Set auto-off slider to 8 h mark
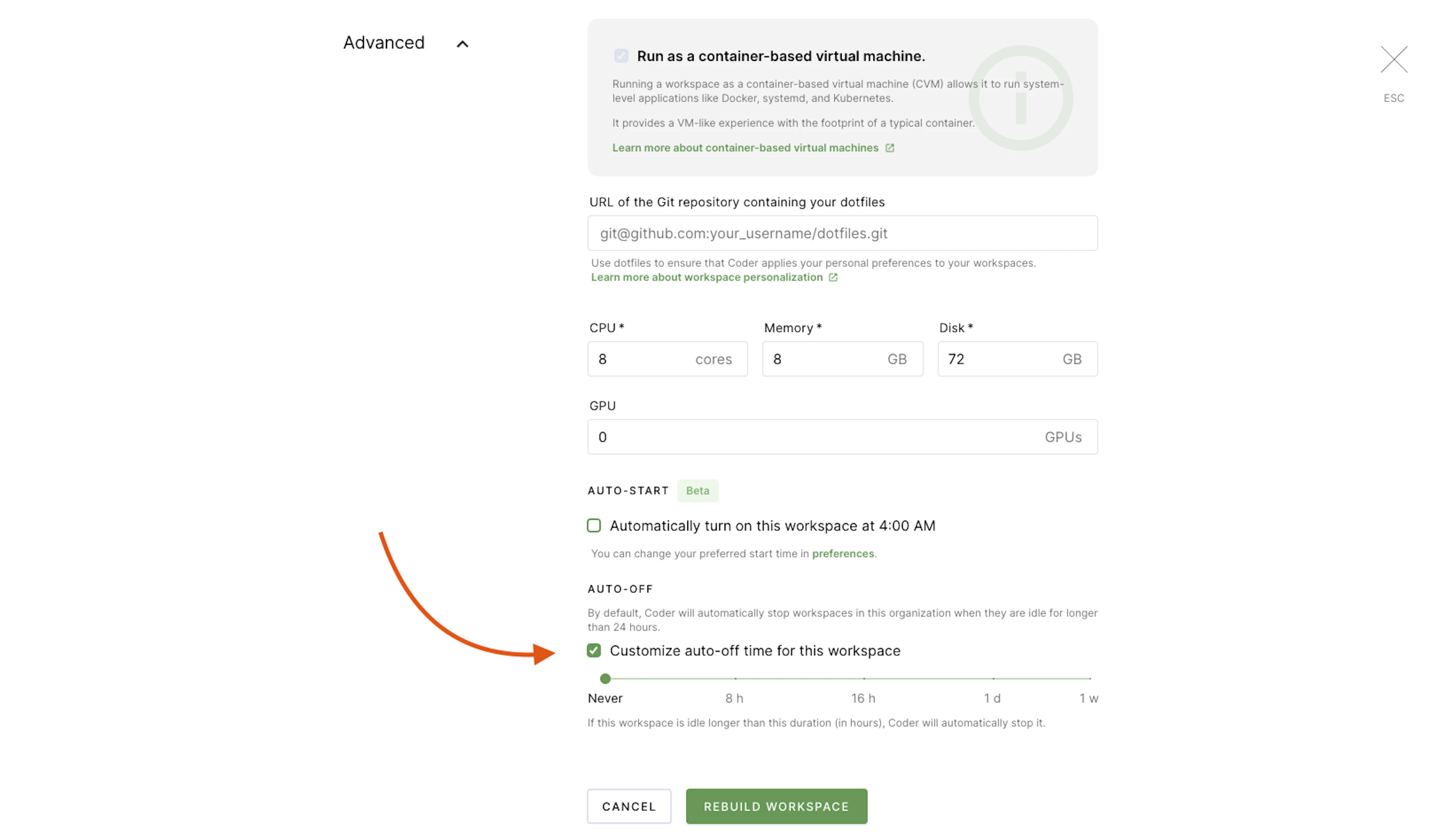The width and height of the screenshot is (1443, 840). (735, 678)
